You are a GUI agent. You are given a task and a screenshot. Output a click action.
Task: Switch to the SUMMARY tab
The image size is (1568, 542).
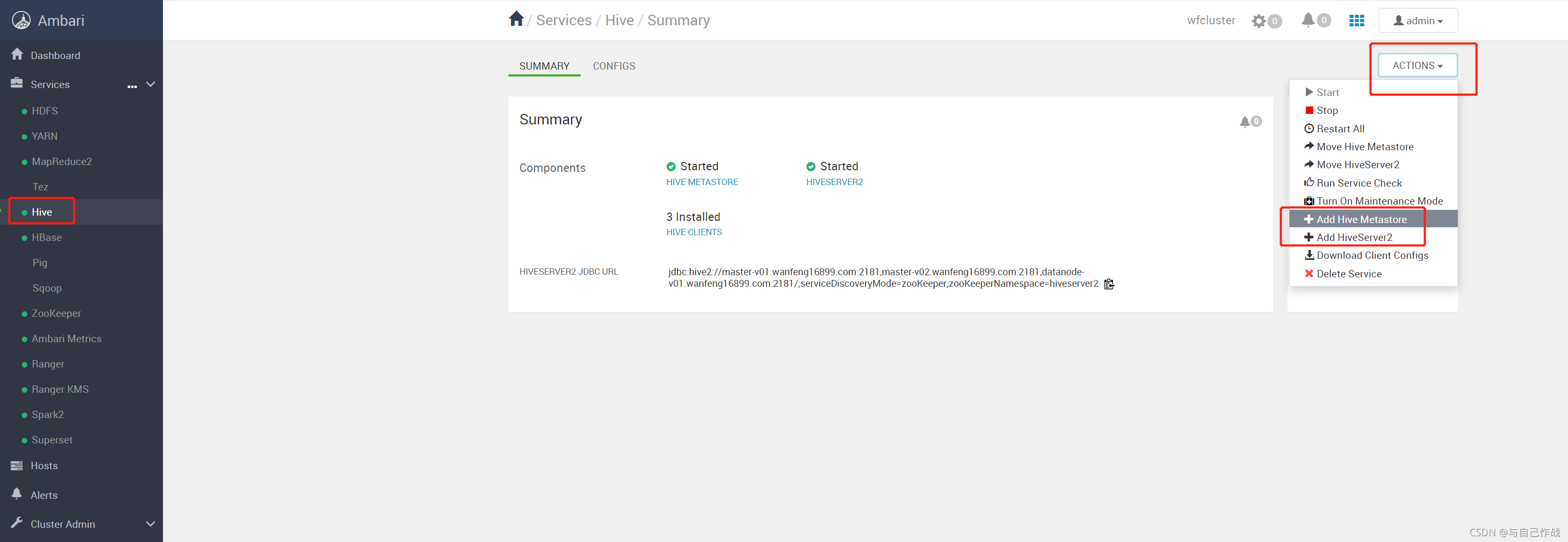point(544,66)
